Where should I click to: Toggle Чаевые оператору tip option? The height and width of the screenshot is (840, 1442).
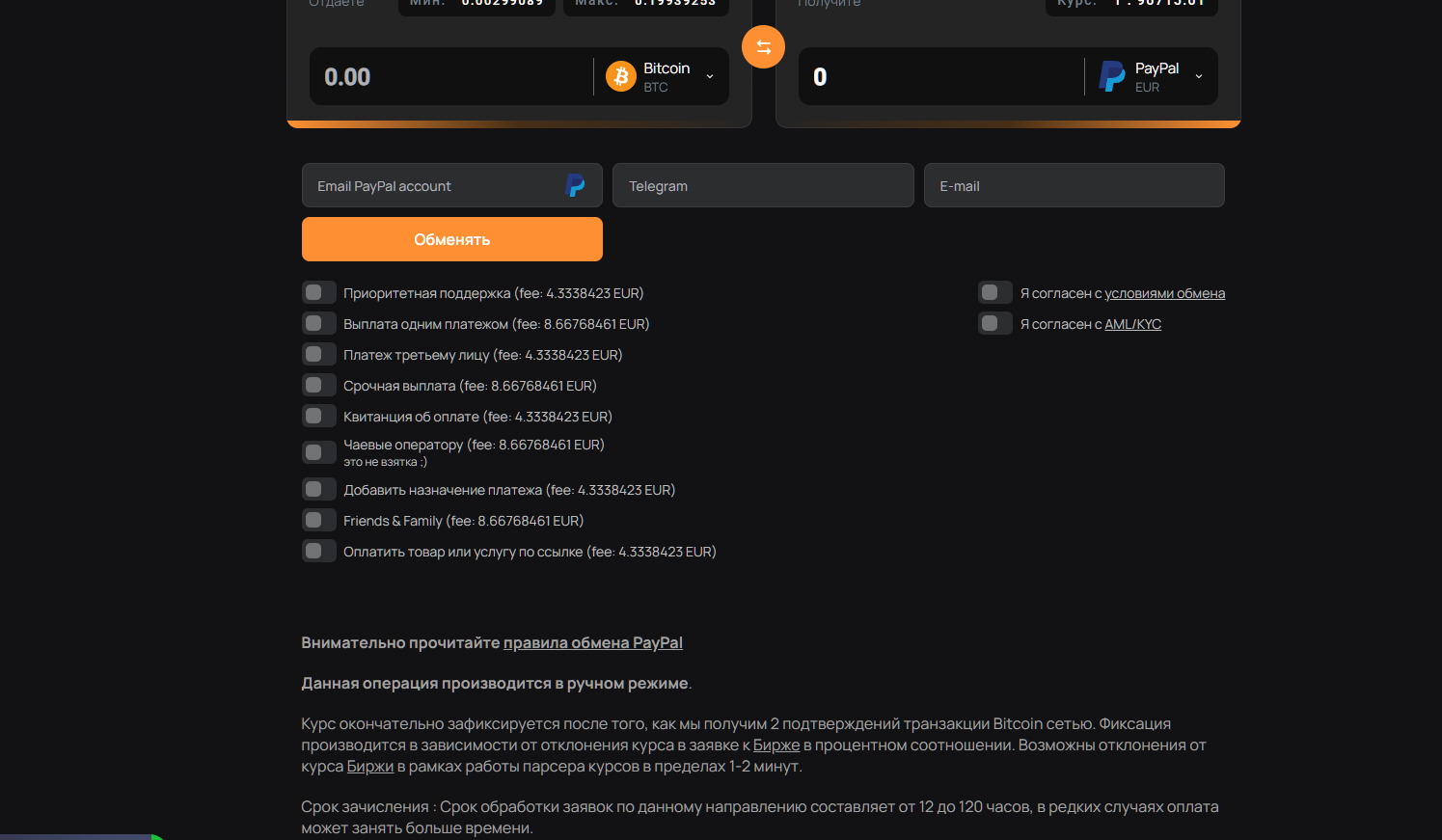(318, 452)
